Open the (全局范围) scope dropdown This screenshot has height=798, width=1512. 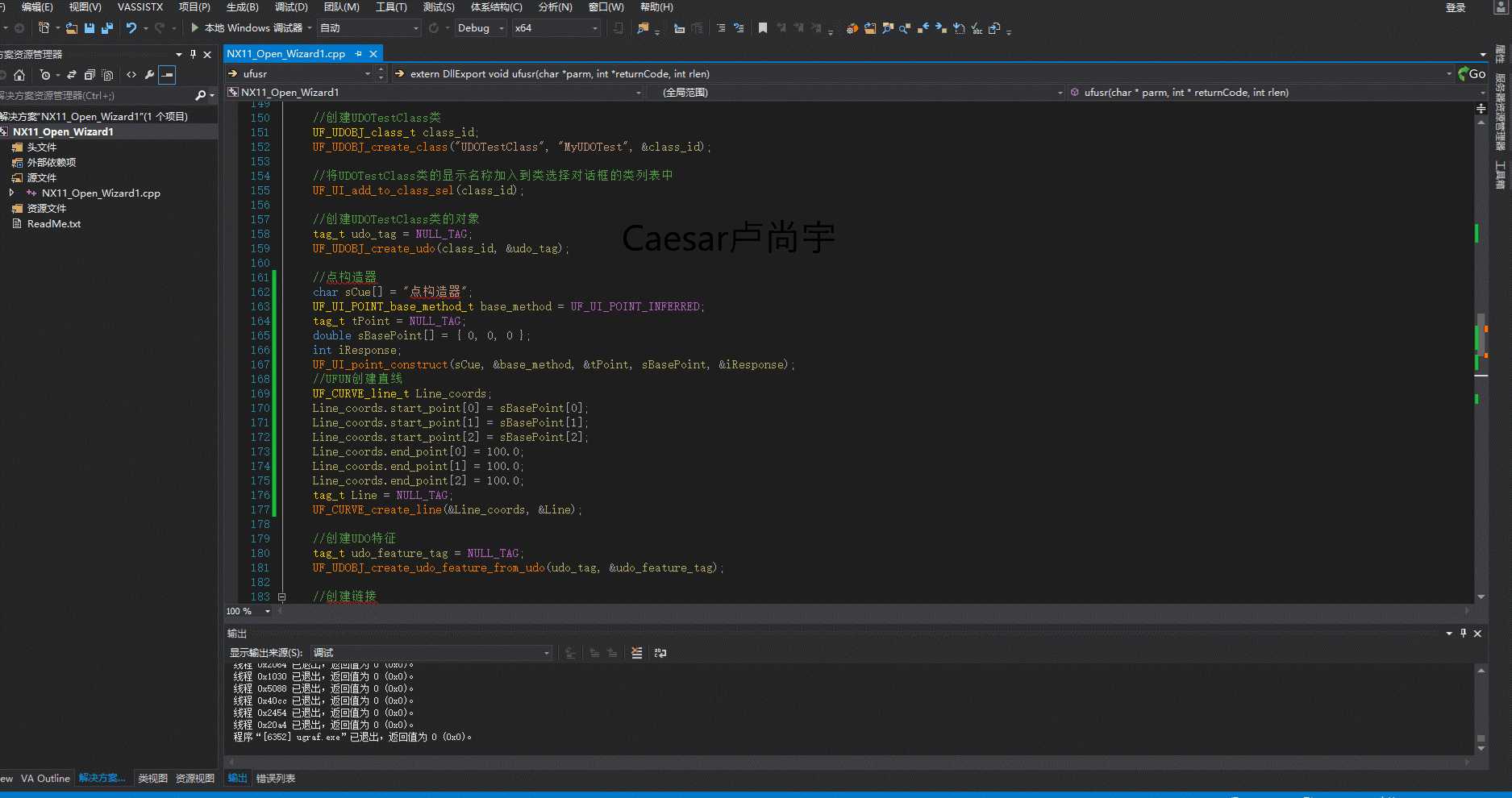pos(855,93)
